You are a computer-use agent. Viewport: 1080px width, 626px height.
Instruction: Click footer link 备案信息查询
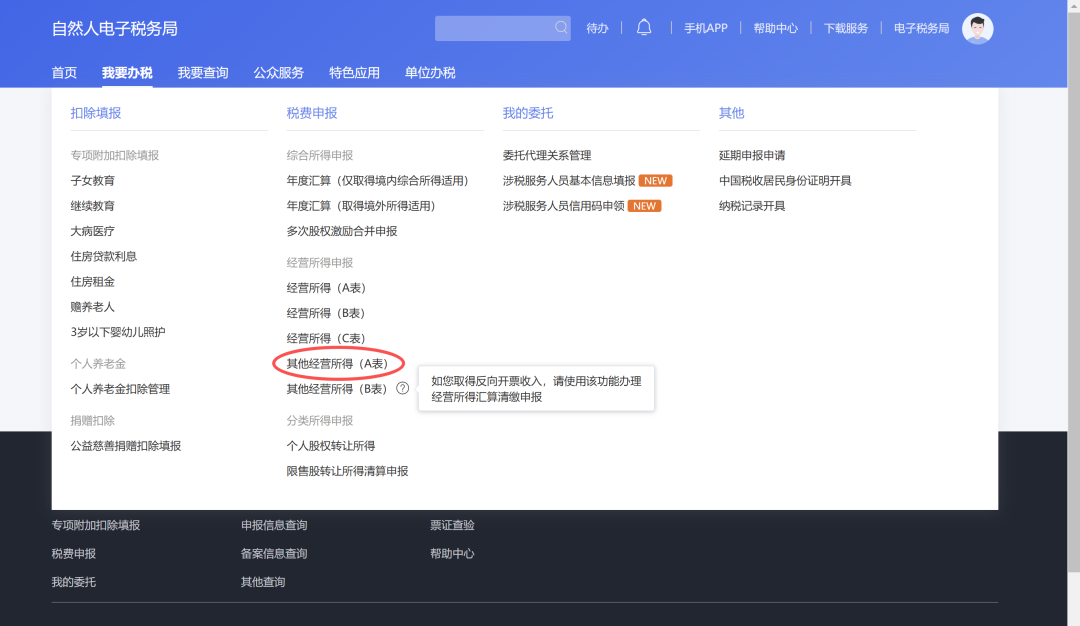click(274, 554)
